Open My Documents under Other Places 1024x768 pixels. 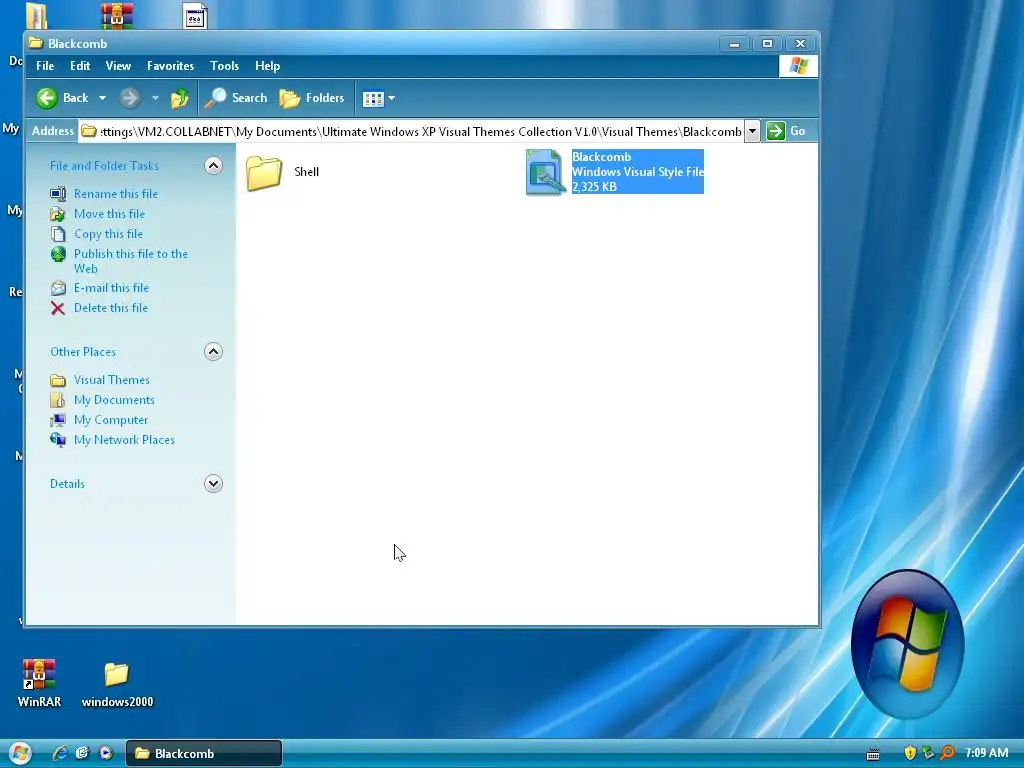point(114,400)
